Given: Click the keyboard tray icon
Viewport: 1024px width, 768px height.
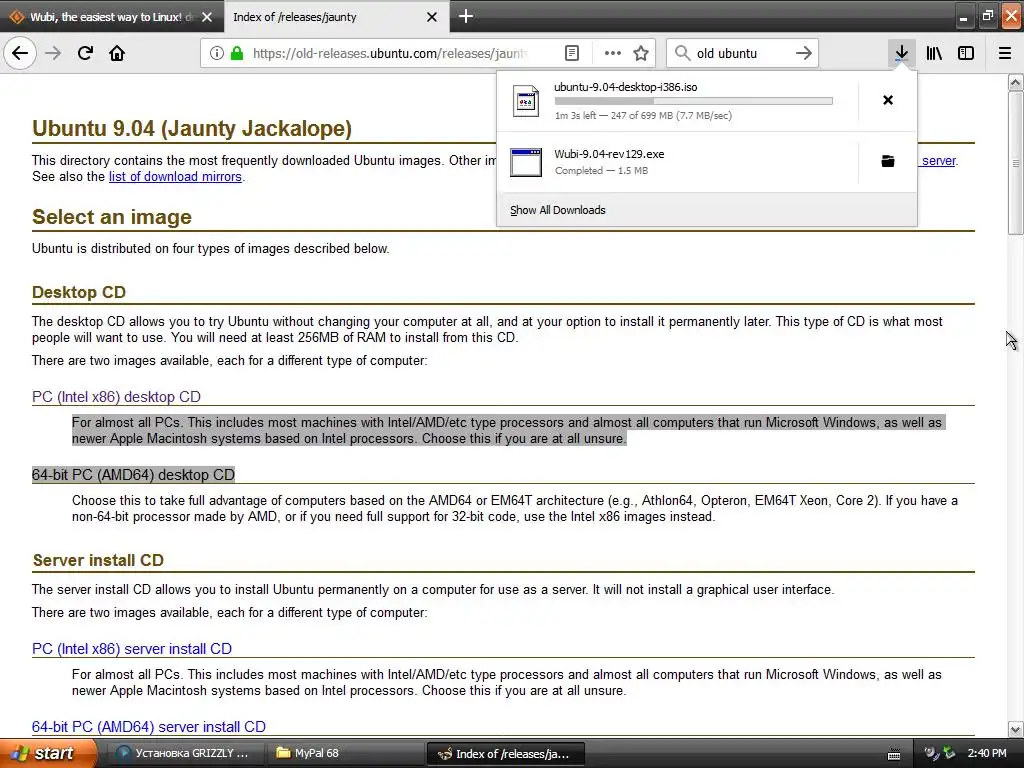Looking at the screenshot, I should pyautogui.click(x=895, y=754).
